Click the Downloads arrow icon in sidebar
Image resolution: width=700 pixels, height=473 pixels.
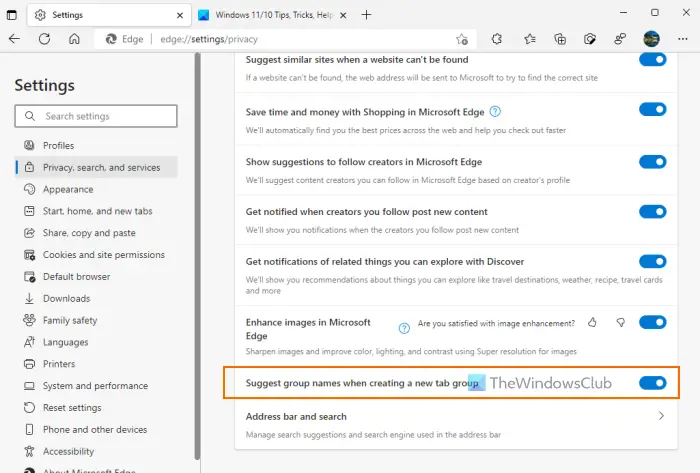29,298
